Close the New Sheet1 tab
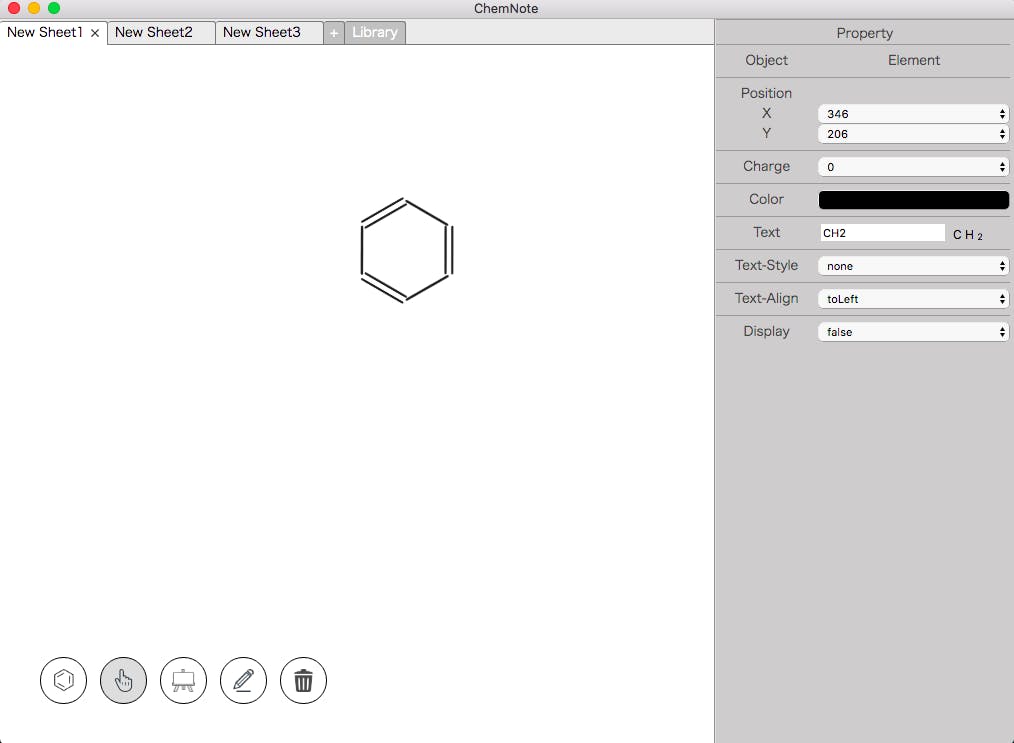Image resolution: width=1014 pixels, height=743 pixels. [95, 33]
